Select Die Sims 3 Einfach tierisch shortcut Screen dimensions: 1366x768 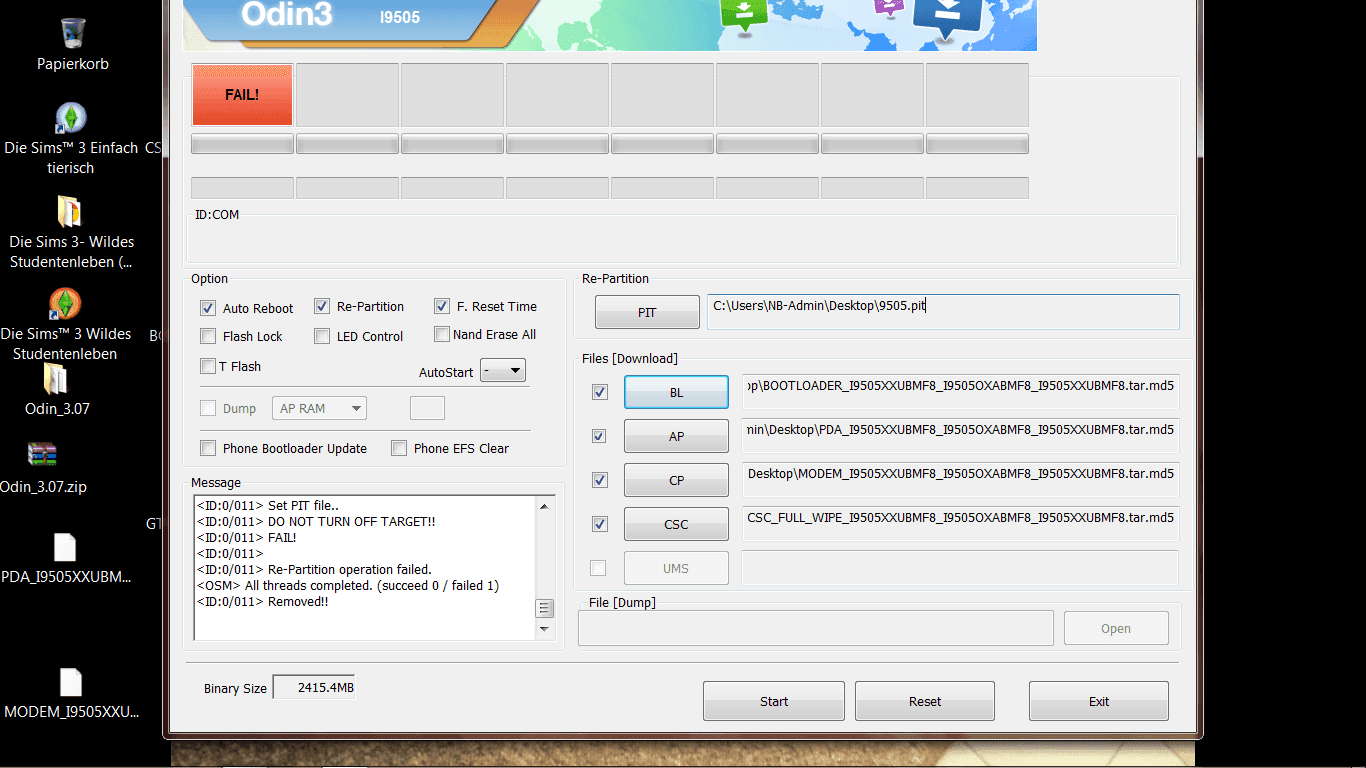[70, 119]
